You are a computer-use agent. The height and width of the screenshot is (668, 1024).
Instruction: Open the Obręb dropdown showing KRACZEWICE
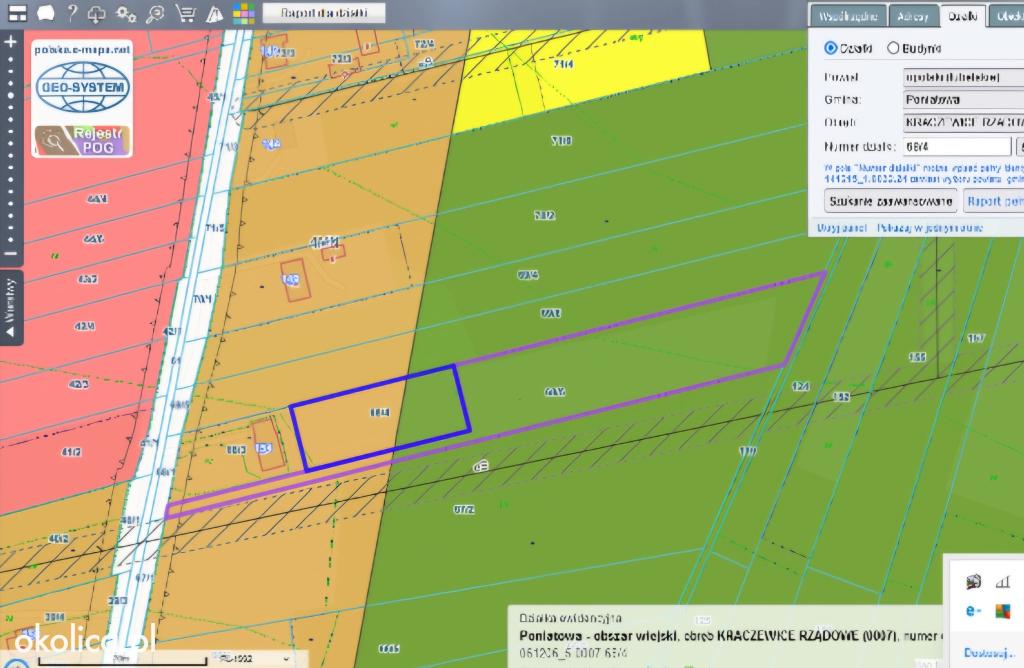(963, 122)
